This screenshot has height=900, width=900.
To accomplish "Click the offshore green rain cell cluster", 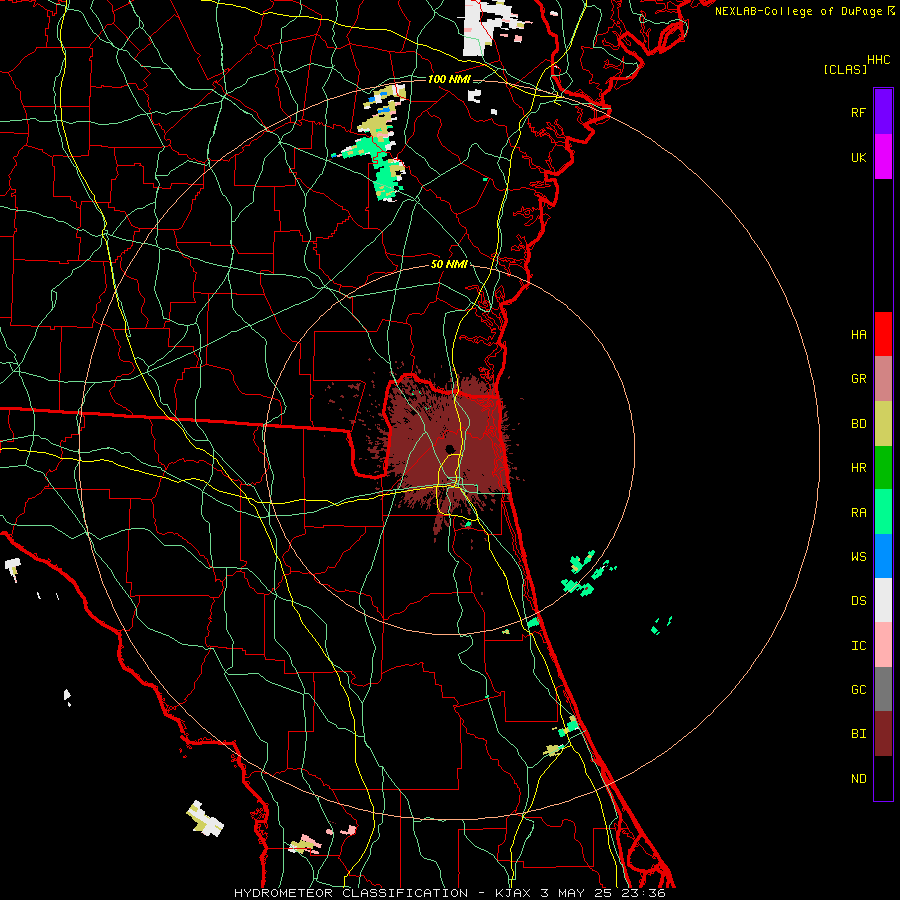I will (587, 573).
